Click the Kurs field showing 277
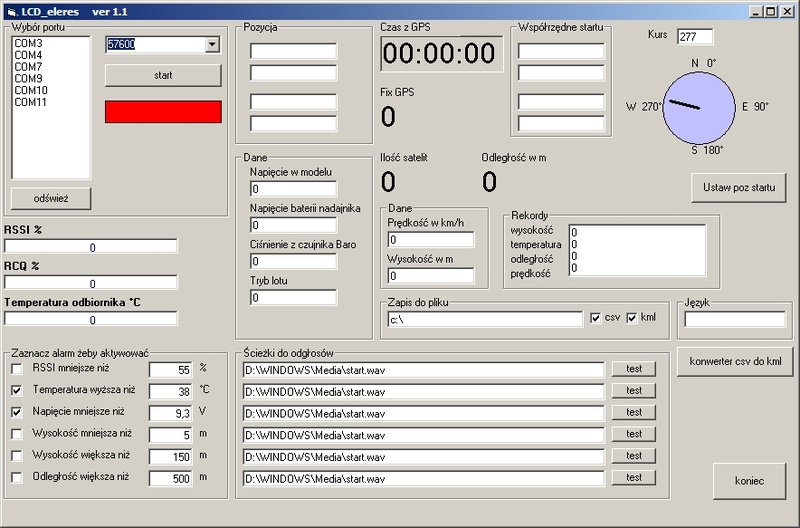800x528 pixels. (695, 37)
